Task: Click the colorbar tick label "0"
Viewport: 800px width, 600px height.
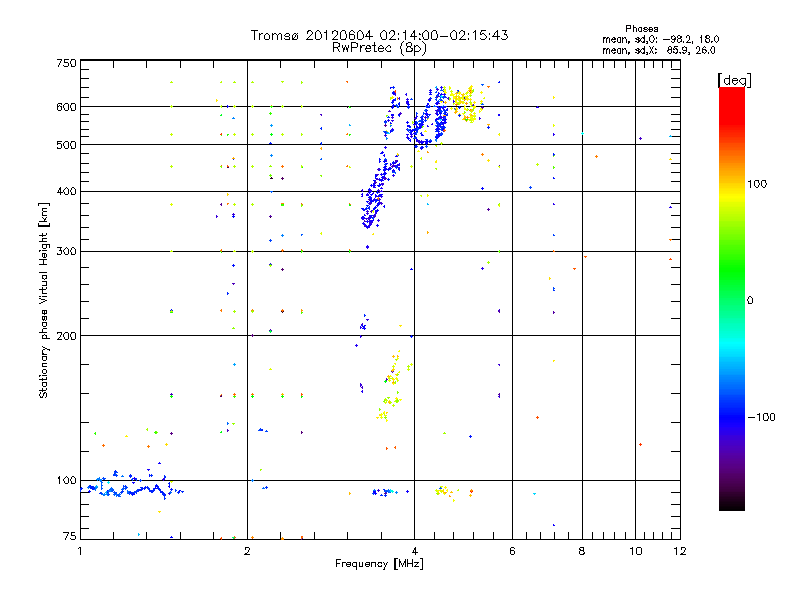Action: tap(749, 301)
